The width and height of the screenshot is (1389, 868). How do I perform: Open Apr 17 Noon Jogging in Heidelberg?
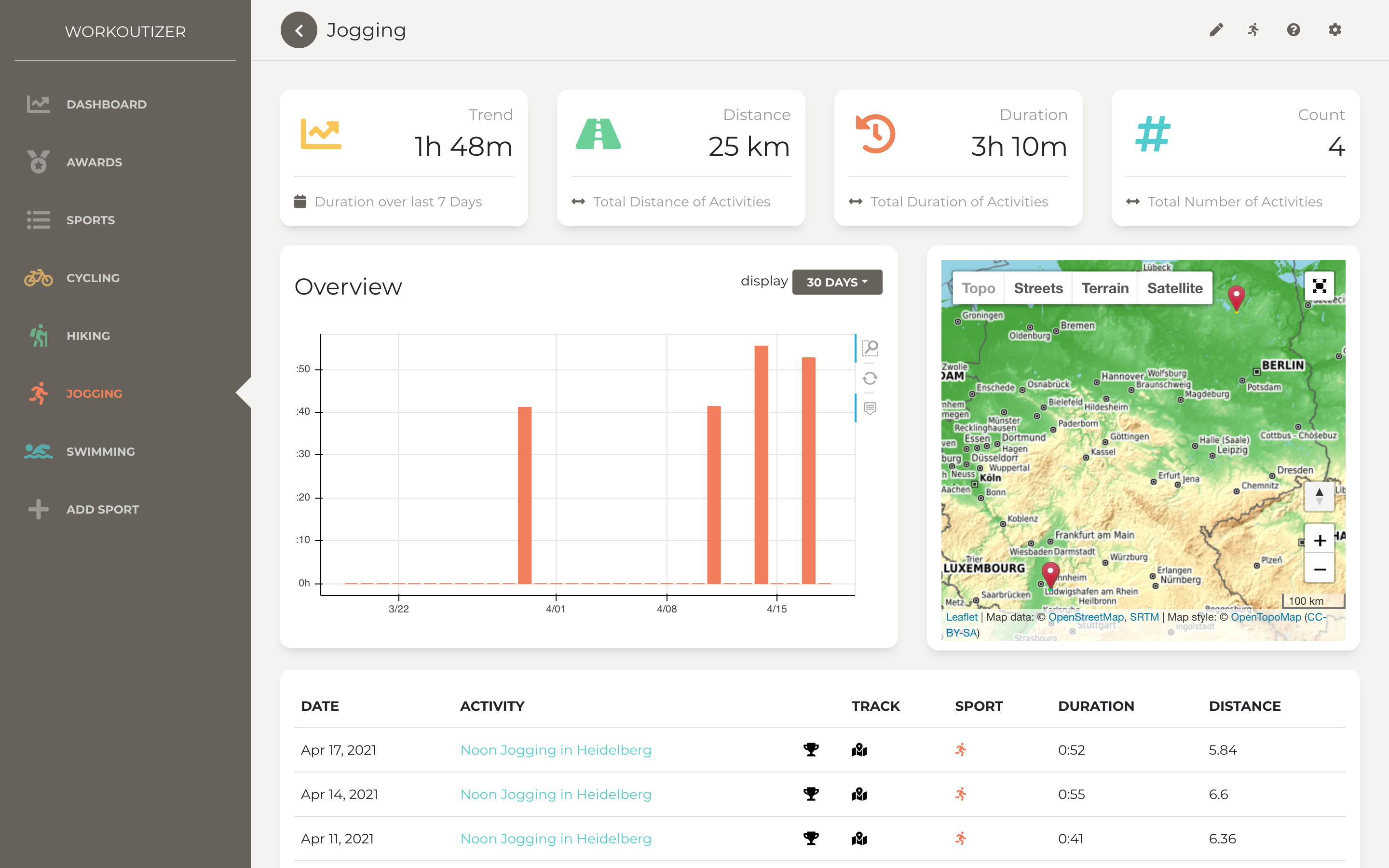pyautogui.click(x=556, y=750)
